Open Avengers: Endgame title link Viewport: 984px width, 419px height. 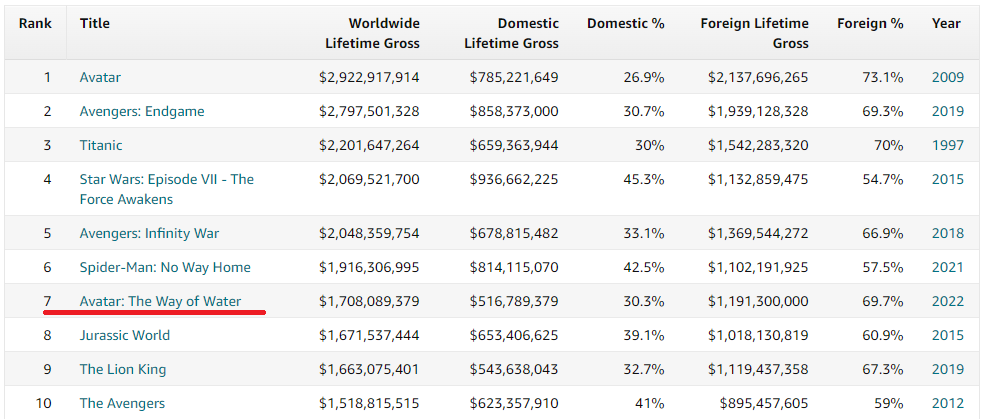[x=142, y=111]
